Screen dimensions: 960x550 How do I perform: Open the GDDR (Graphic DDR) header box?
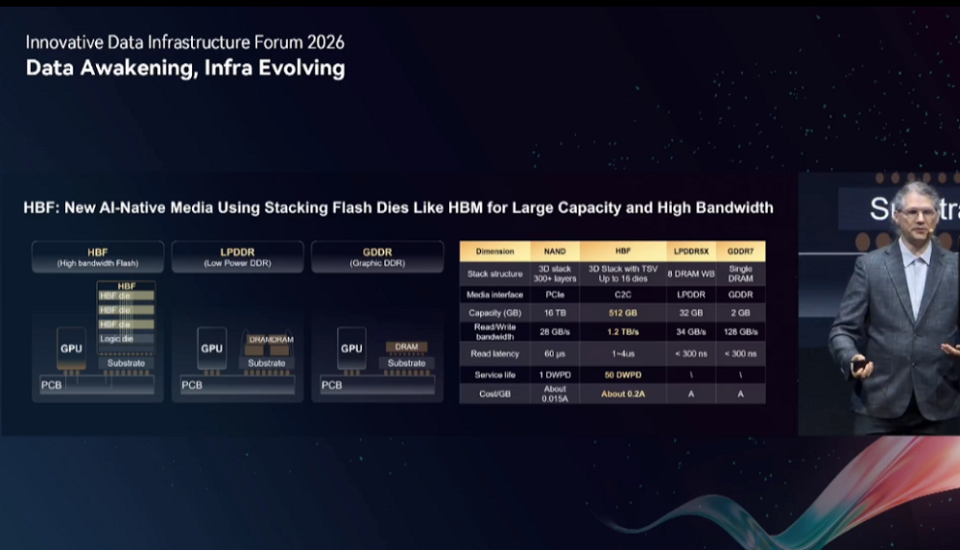[377, 257]
